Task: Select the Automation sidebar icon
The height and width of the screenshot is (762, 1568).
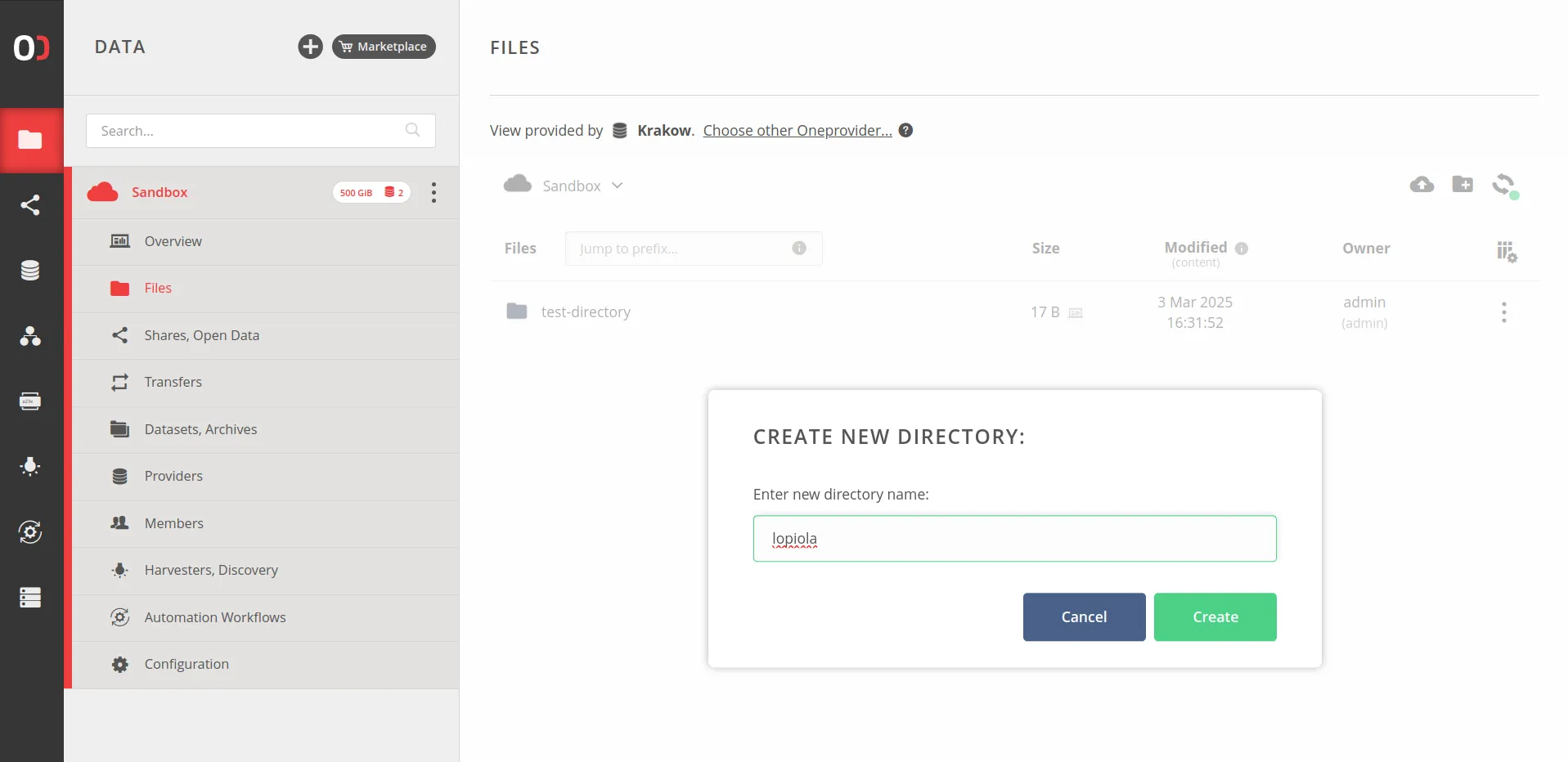Action: tap(31, 532)
